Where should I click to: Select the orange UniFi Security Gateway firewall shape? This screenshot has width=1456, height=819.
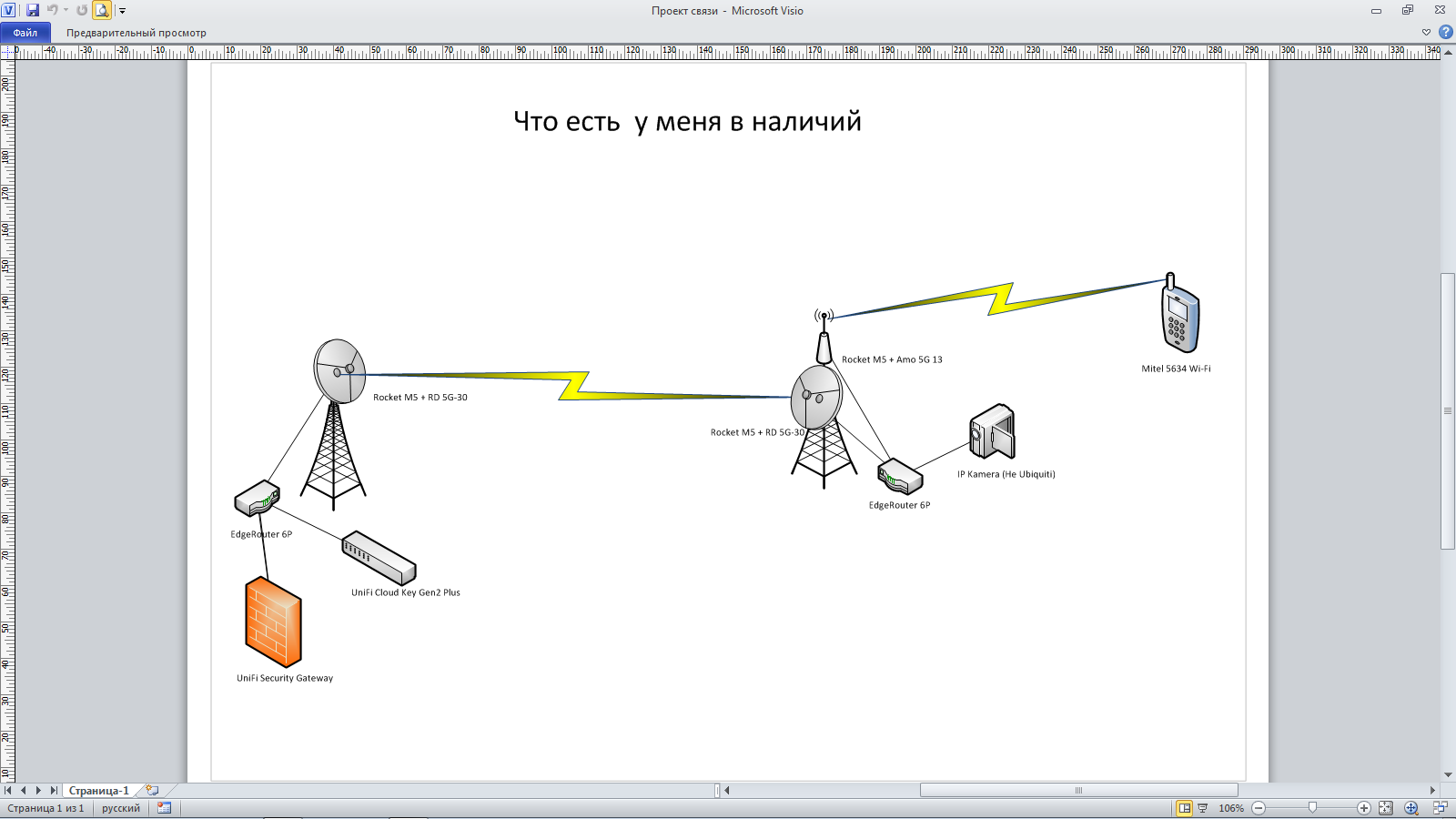[273, 622]
